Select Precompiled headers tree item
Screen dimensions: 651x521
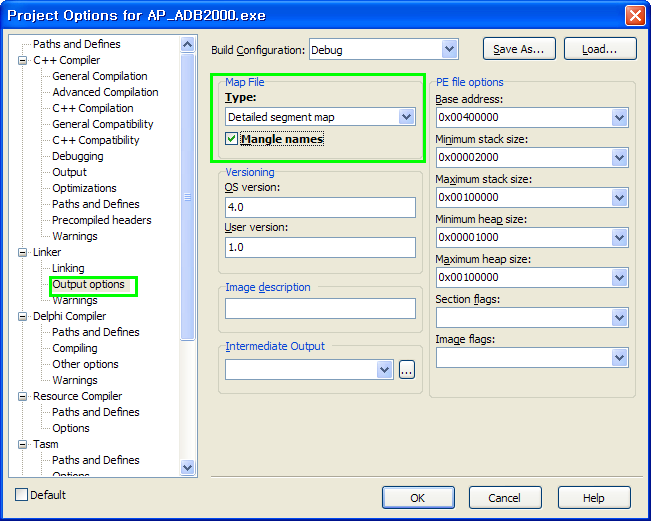[102, 220]
